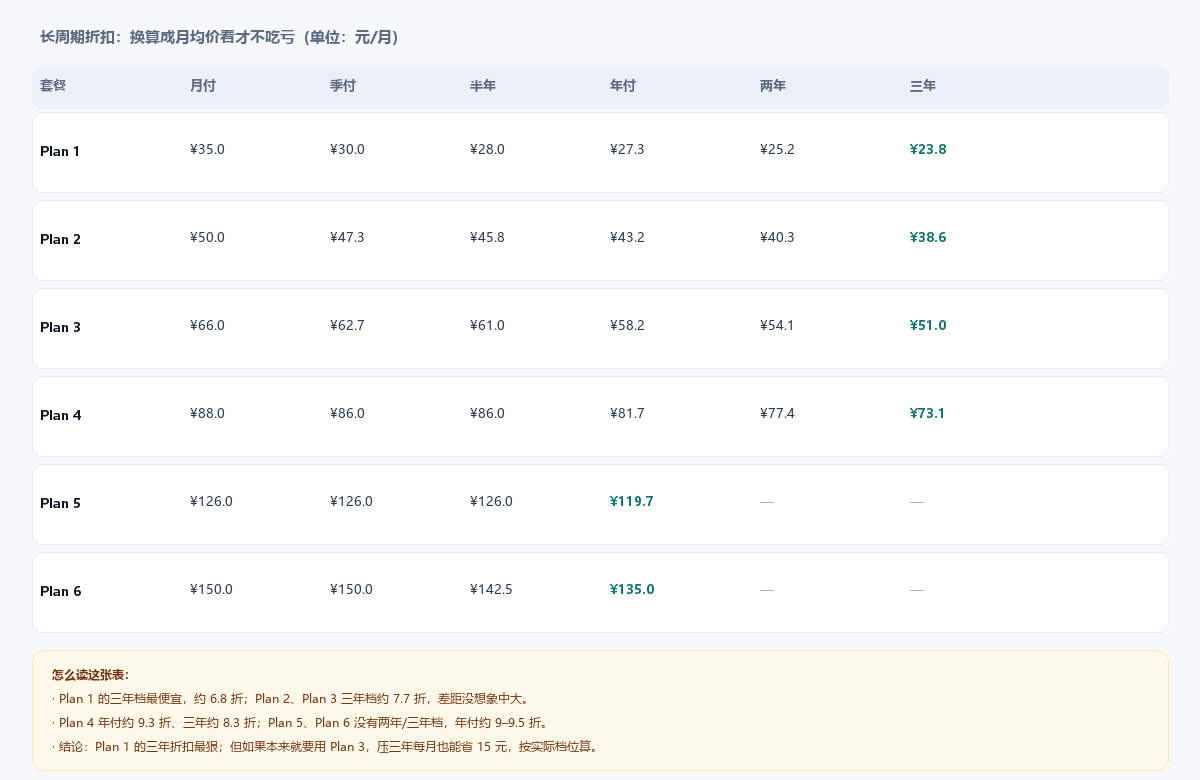Click Plan 6 half-year price ¥142.5

coord(491,589)
